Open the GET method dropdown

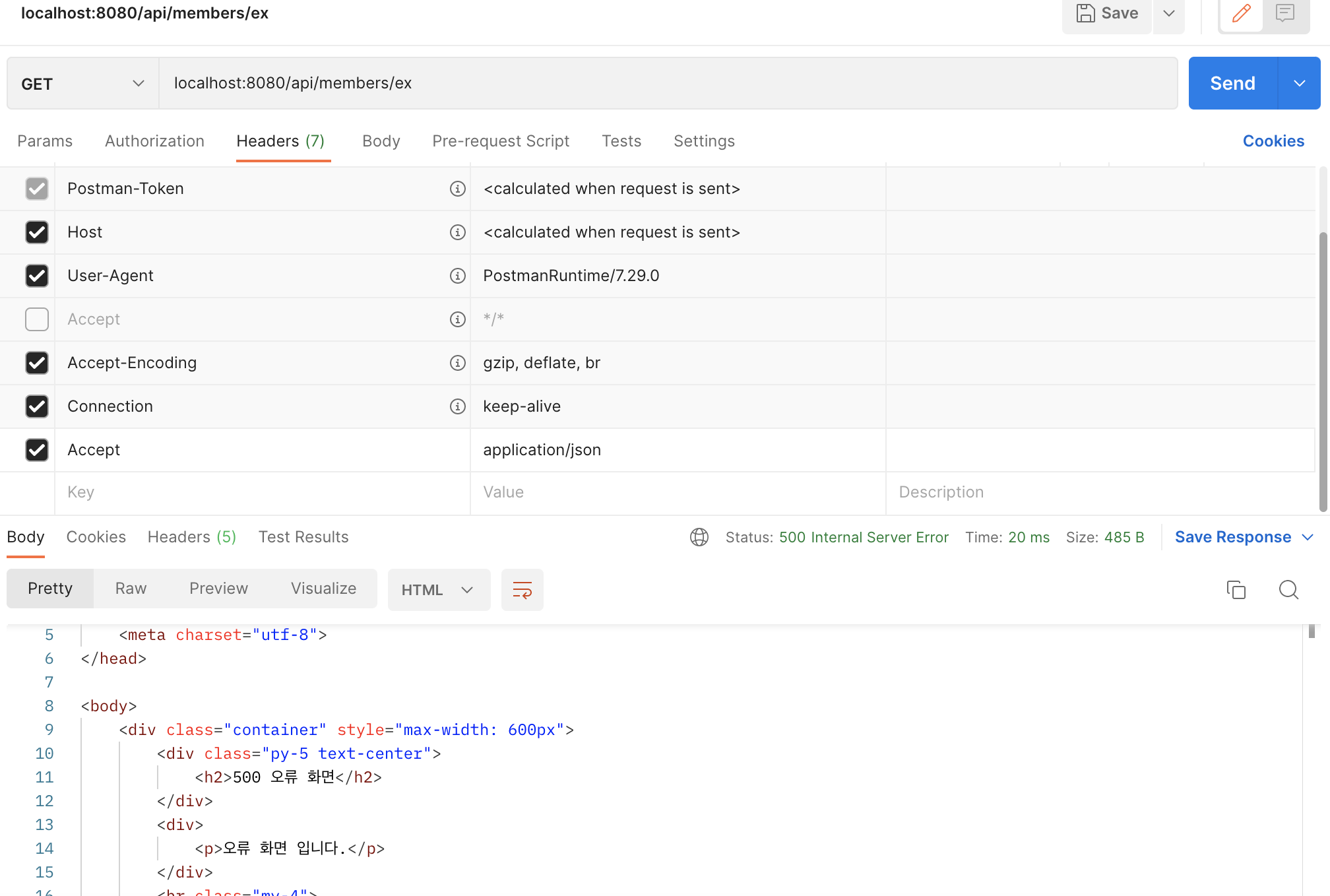82,84
